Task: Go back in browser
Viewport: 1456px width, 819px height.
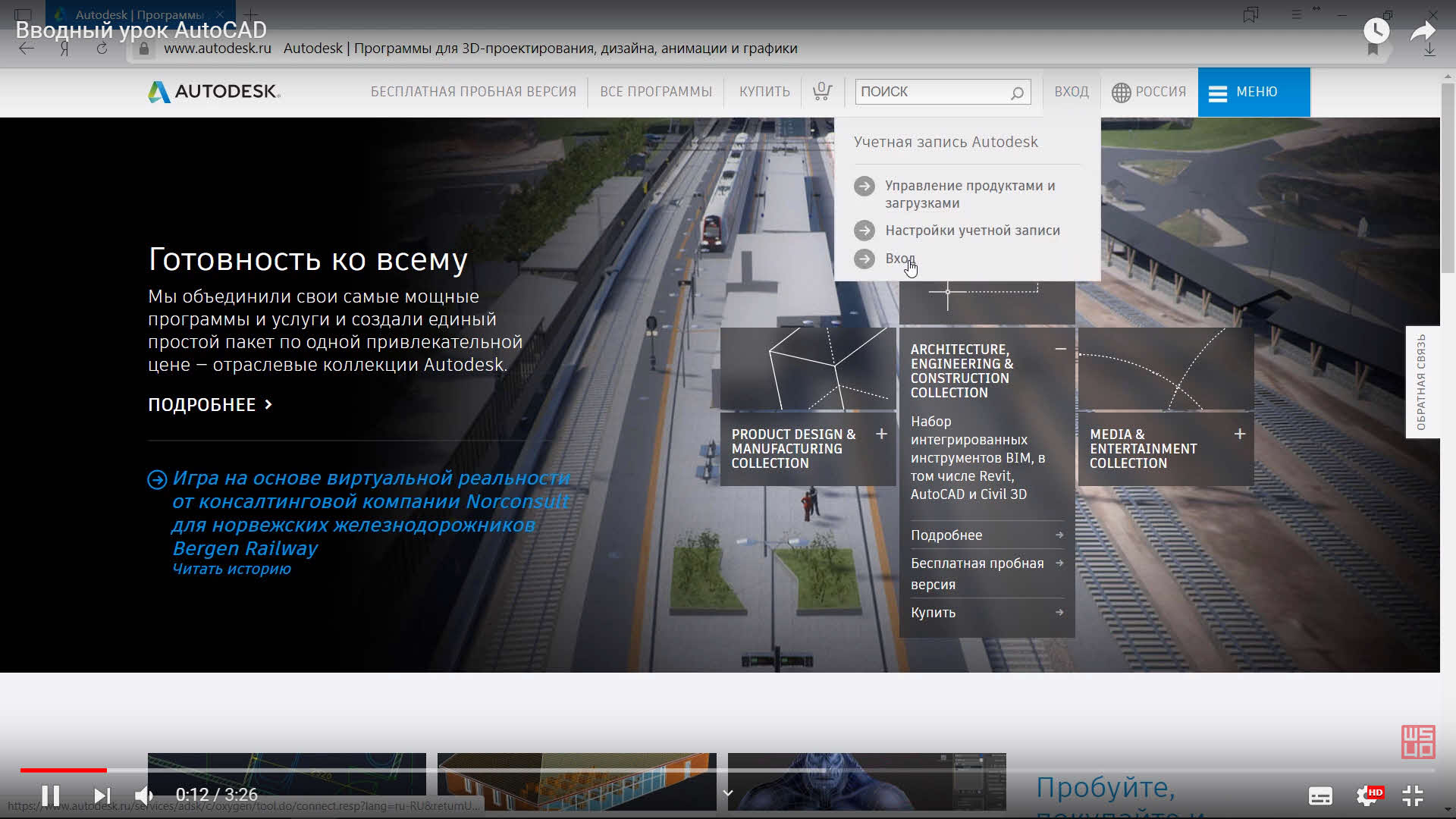Action: point(27,49)
